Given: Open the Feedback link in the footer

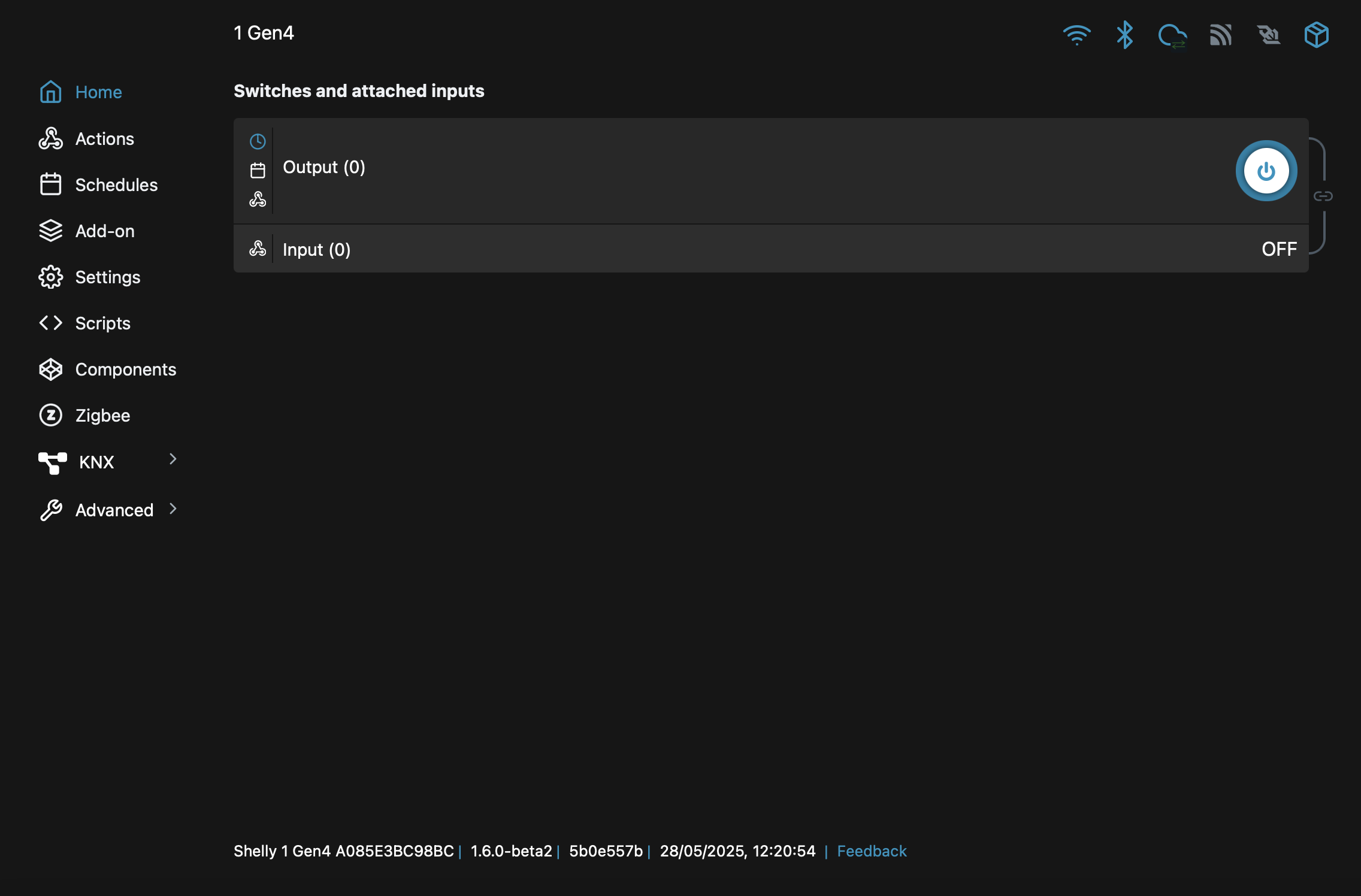Looking at the screenshot, I should point(872,850).
